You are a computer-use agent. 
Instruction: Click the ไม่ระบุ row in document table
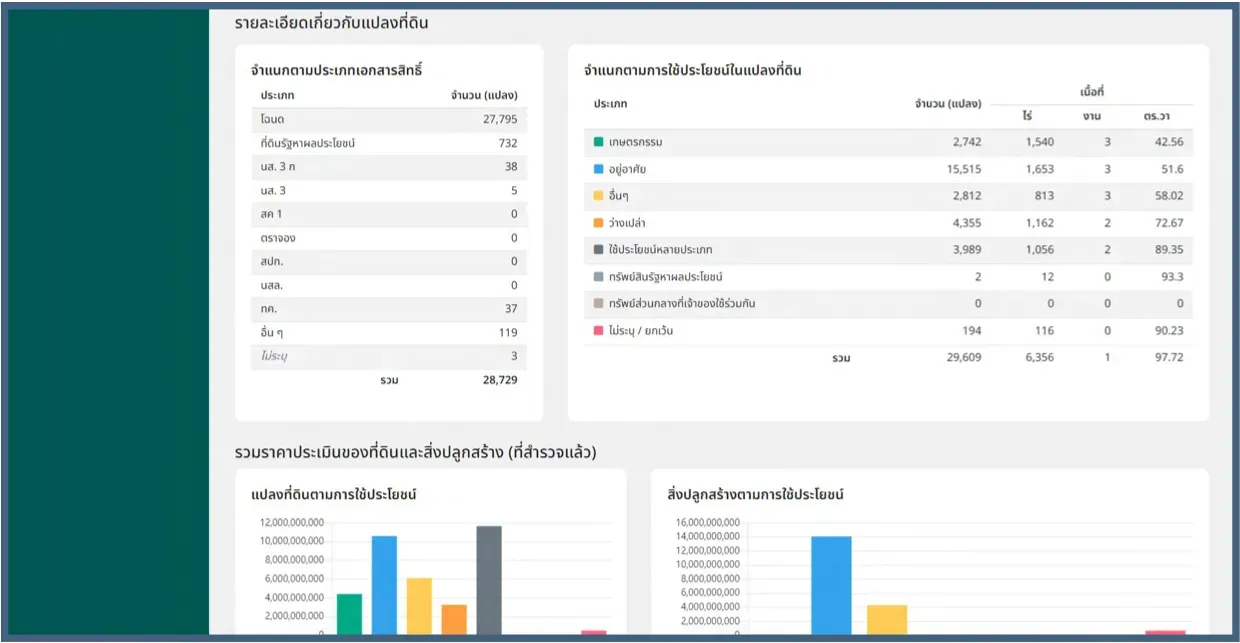(x=389, y=356)
